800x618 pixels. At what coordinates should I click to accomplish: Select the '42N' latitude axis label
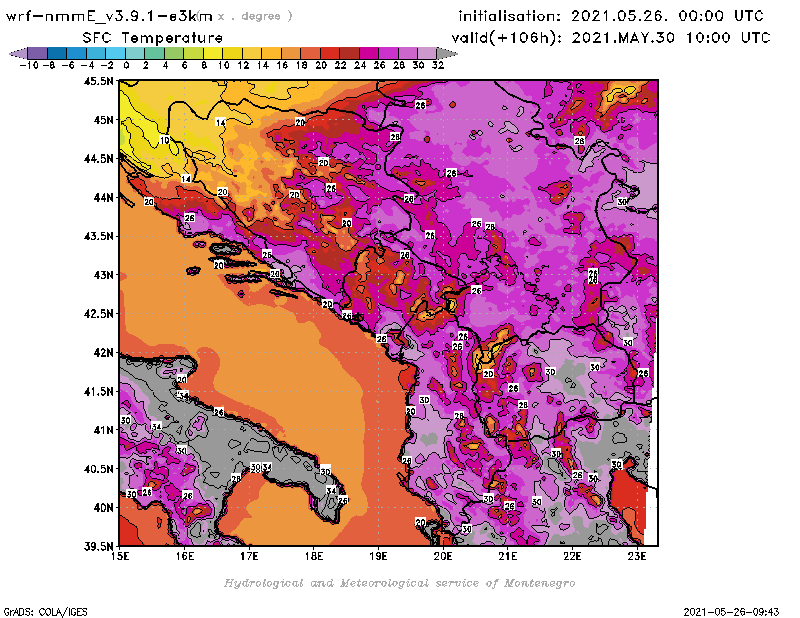tap(103, 353)
